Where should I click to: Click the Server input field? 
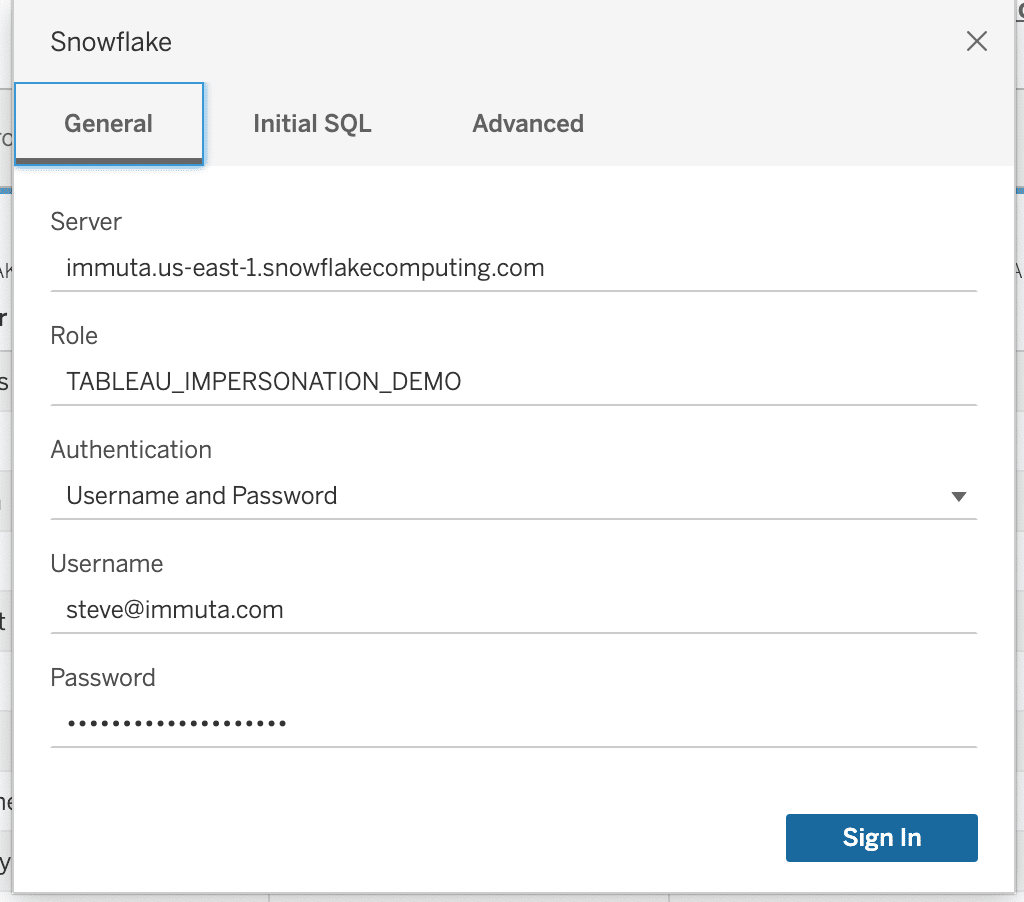point(513,268)
